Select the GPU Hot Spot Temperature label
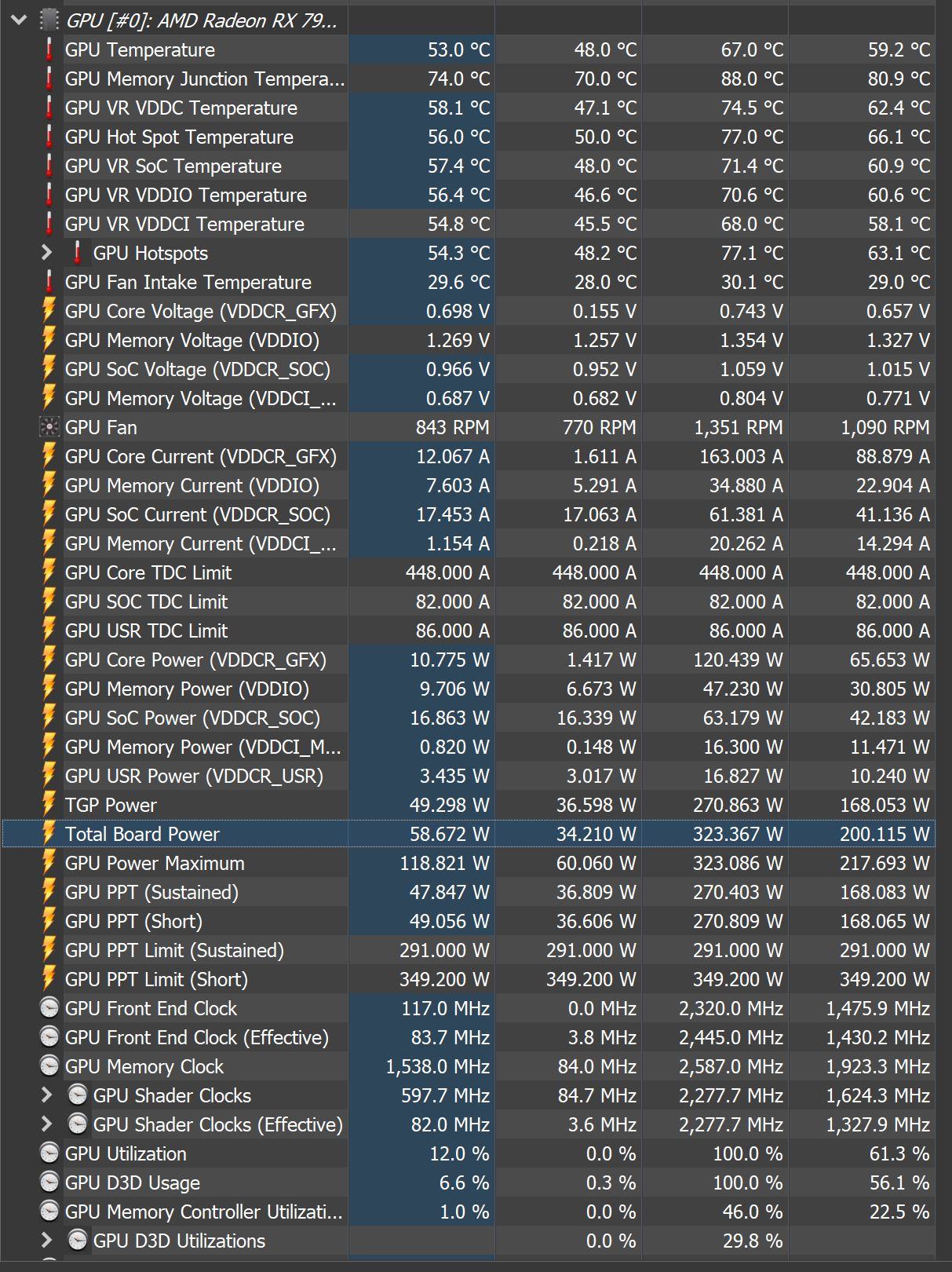This screenshot has height=1272, width=952. [179, 137]
